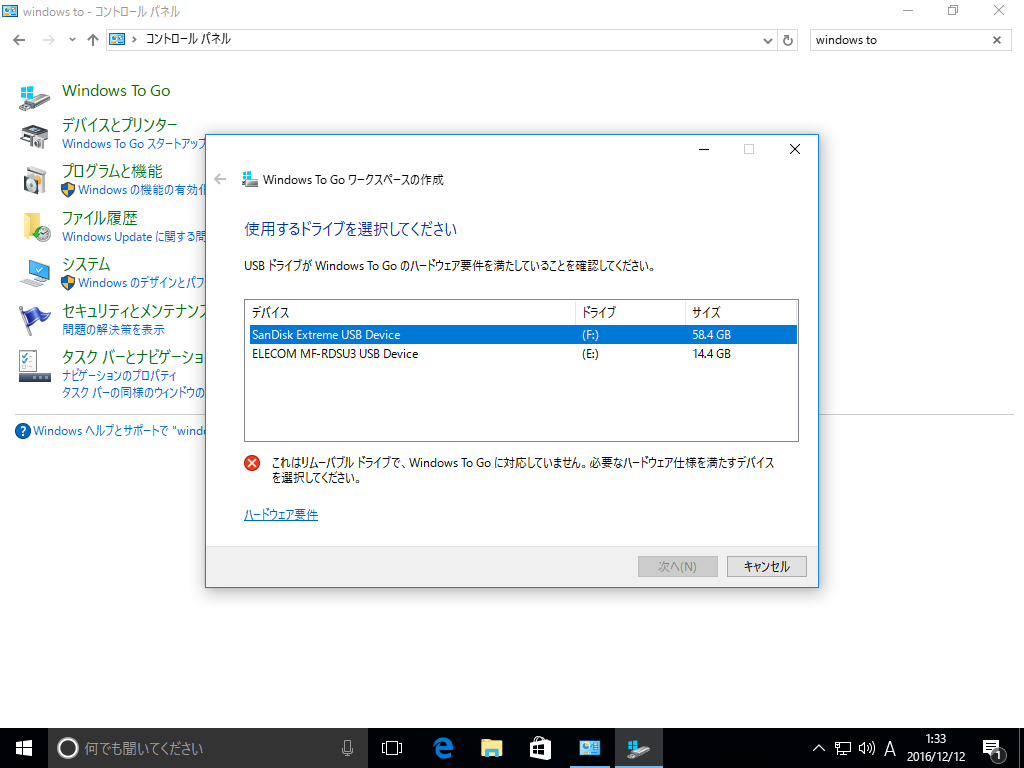This screenshot has width=1024, height=768.
Task: Click ナビゲーションのプロパティ link
Action: [120, 376]
